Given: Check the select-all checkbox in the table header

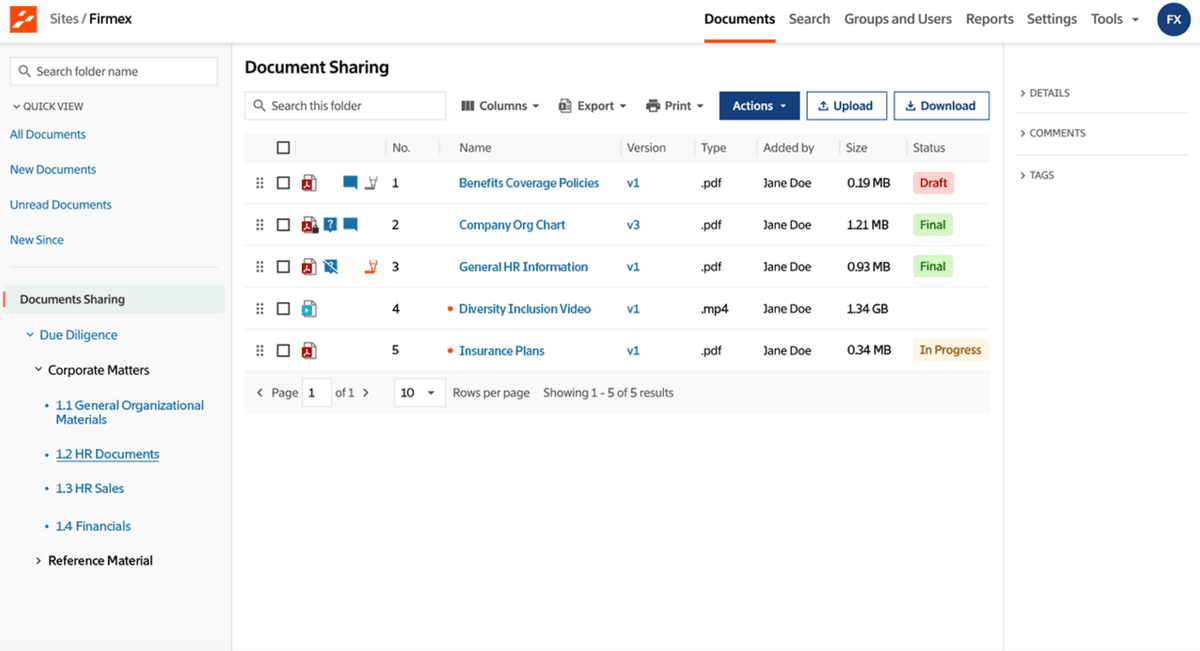Looking at the screenshot, I should (x=283, y=146).
